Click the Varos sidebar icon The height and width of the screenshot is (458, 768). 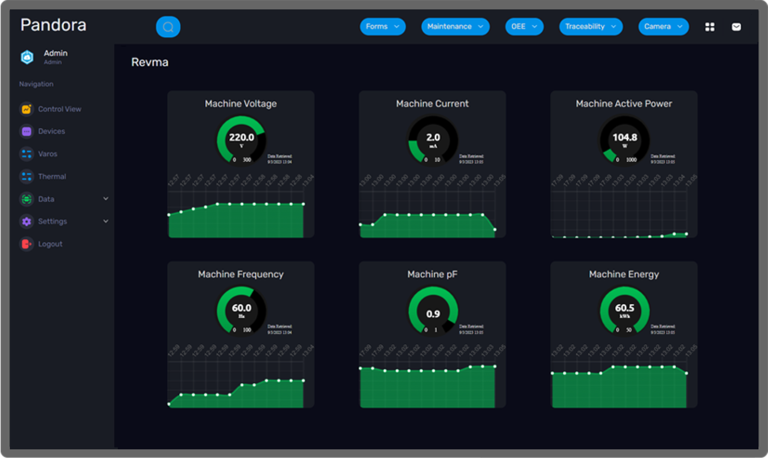[27, 154]
